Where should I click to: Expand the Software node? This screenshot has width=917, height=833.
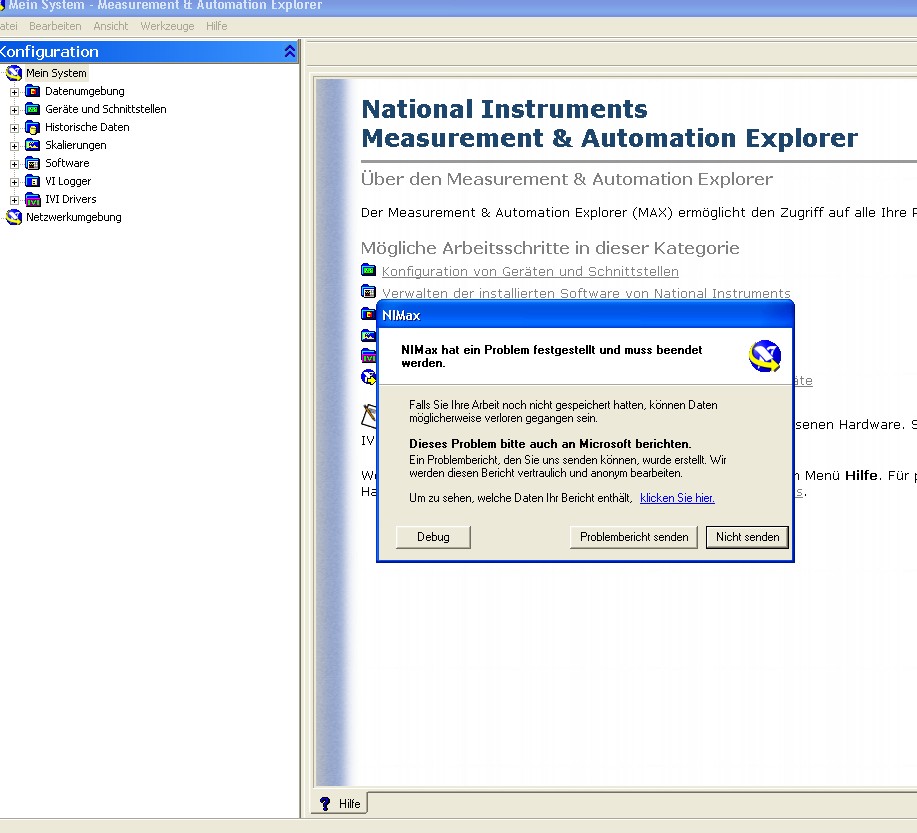(14, 164)
